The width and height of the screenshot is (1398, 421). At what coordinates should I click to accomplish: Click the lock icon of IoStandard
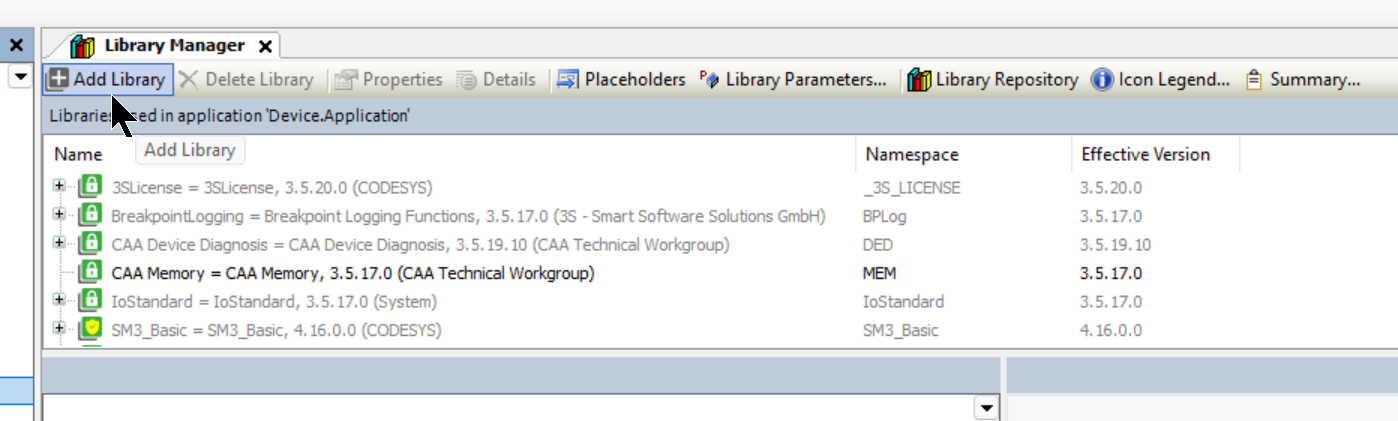coord(91,300)
